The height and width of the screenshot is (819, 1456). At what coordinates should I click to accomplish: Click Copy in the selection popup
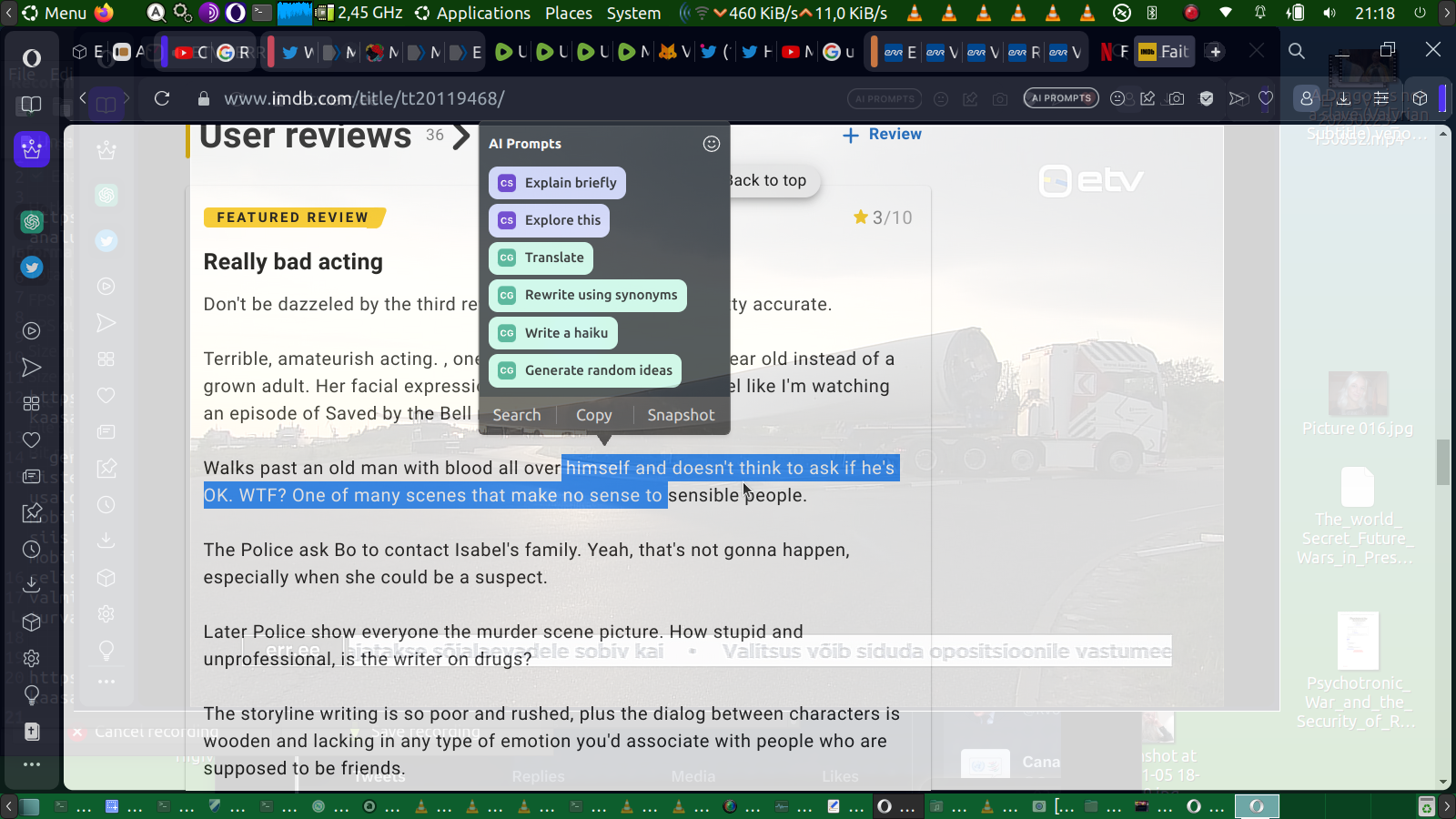594,415
